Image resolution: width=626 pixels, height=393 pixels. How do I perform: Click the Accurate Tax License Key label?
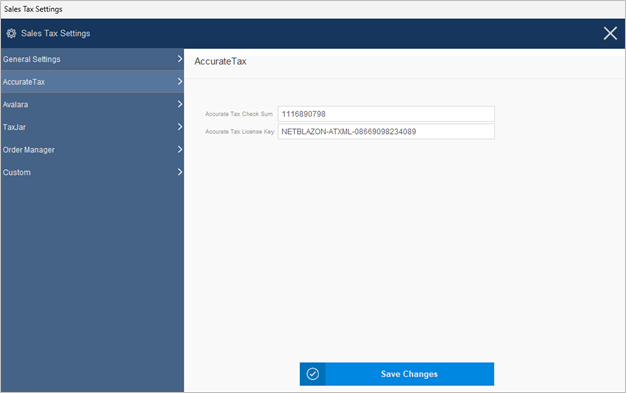coord(240,131)
